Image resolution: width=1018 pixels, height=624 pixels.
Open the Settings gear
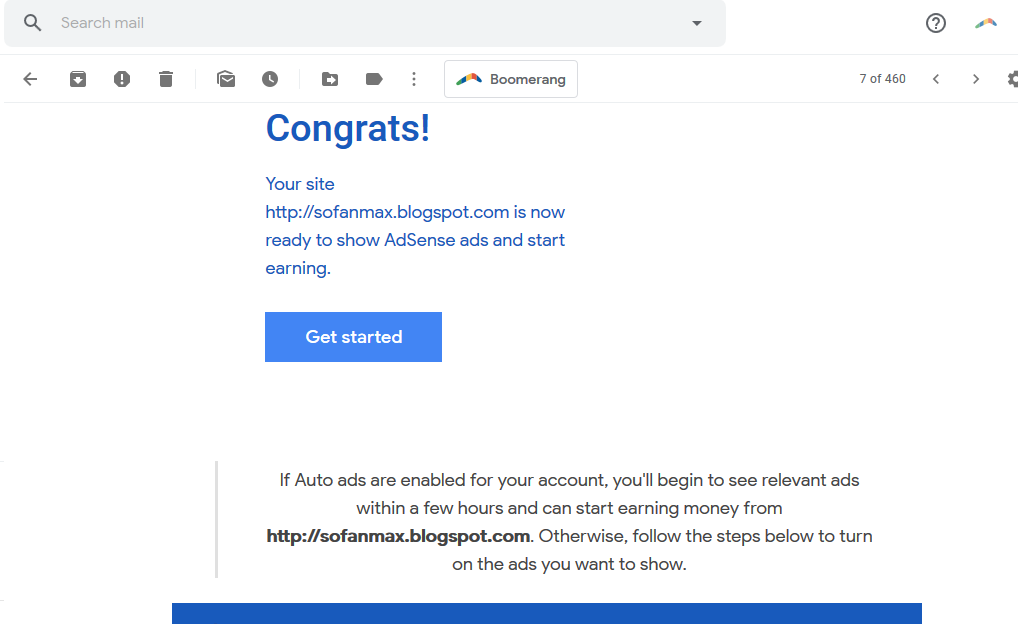[x=1012, y=79]
